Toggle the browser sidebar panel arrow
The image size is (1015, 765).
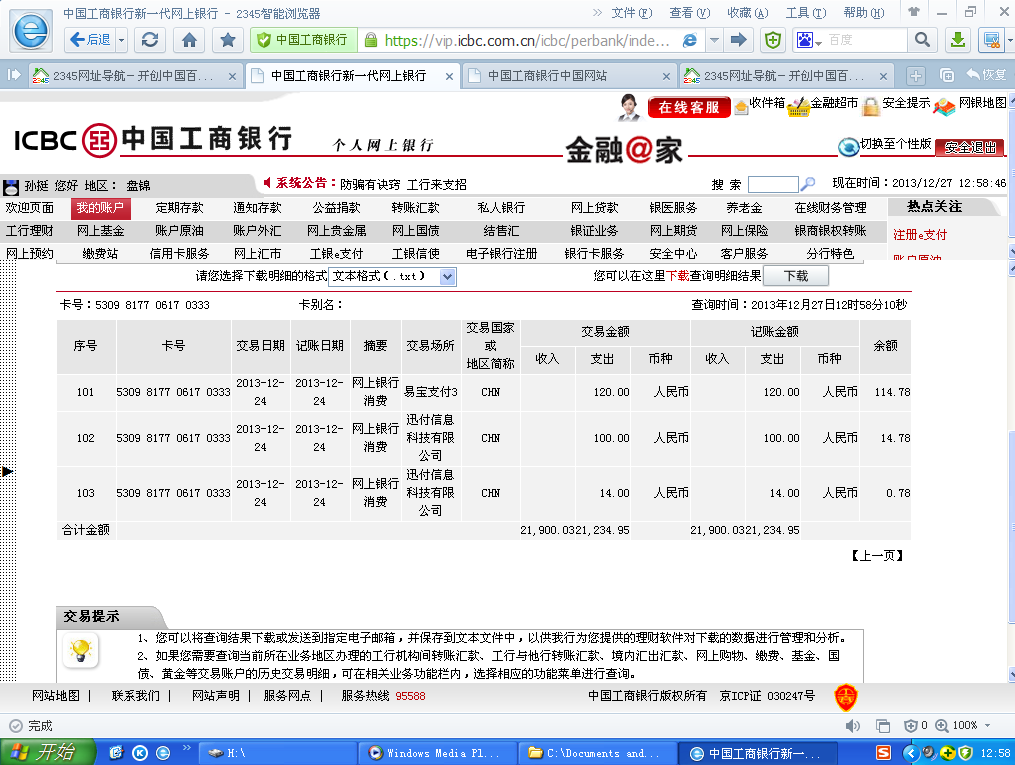coord(14,75)
